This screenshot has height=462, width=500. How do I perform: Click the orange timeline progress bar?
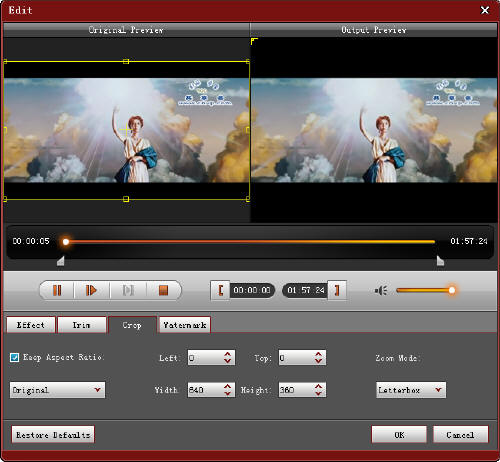[250, 242]
